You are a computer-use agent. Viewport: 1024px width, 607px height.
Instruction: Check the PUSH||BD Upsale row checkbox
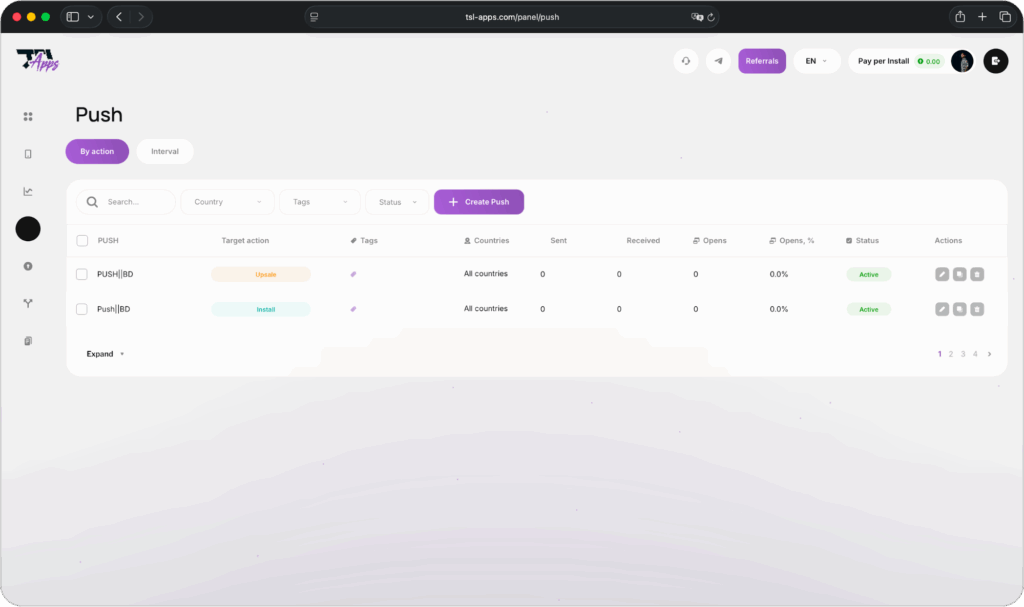[82, 274]
